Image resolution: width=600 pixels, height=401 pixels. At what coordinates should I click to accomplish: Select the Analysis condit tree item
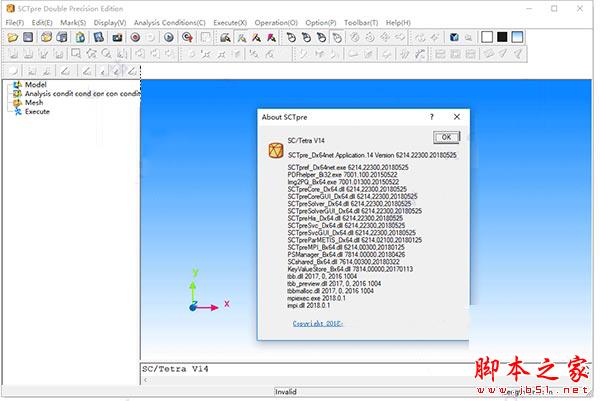coord(82,94)
